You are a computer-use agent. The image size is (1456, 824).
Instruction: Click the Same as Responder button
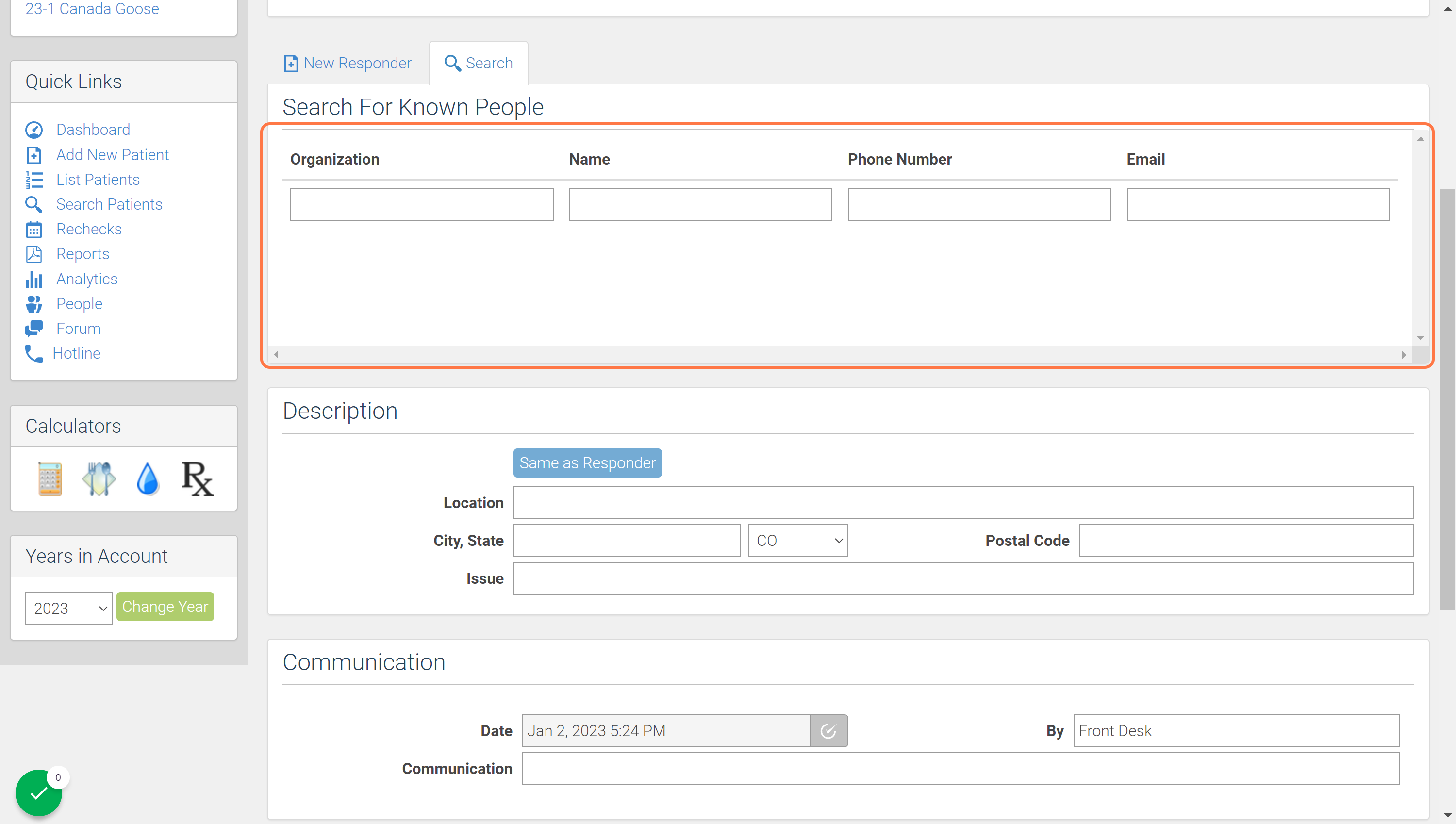(x=587, y=463)
